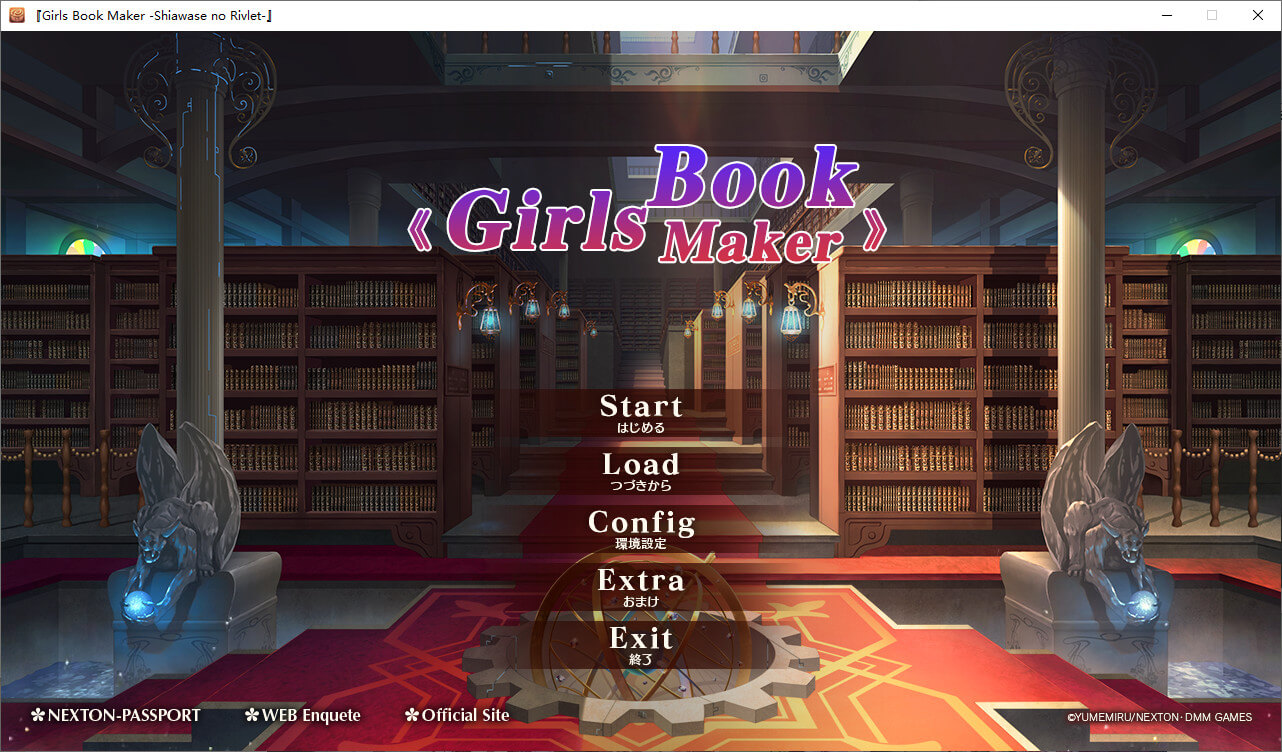Image resolution: width=1282 pixels, height=752 pixels.
Task: Click the Start (はじめる) menu option
Action: [640, 412]
